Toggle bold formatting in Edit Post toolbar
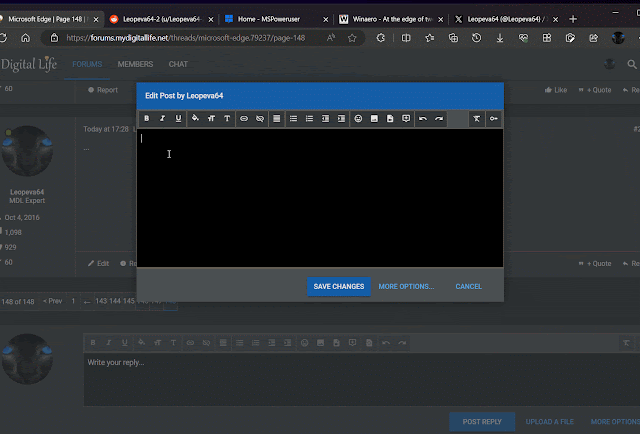The width and height of the screenshot is (640, 434). (147, 118)
